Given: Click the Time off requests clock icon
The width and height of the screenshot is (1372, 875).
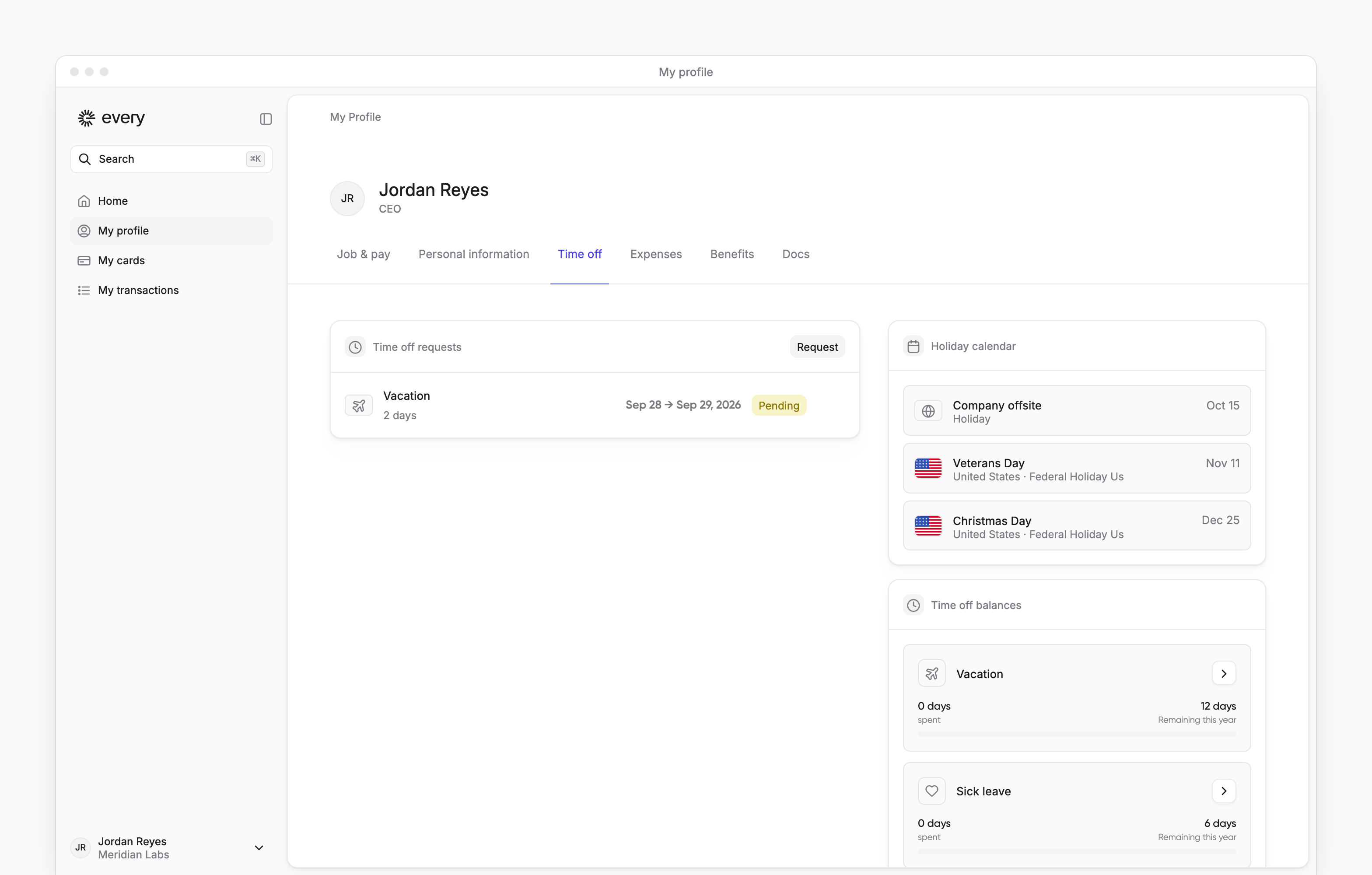Looking at the screenshot, I should click(355, 347).
